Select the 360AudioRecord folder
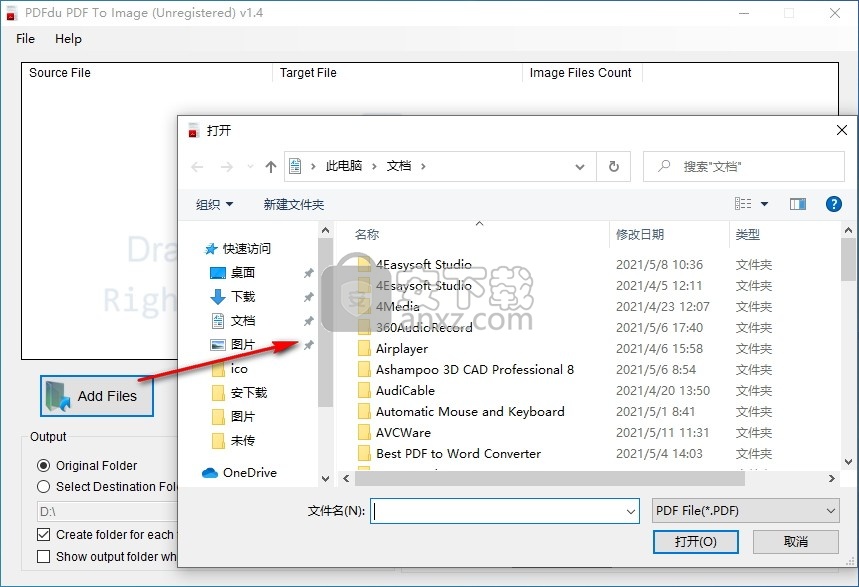The image size is (859, 587). pos(424,327)
